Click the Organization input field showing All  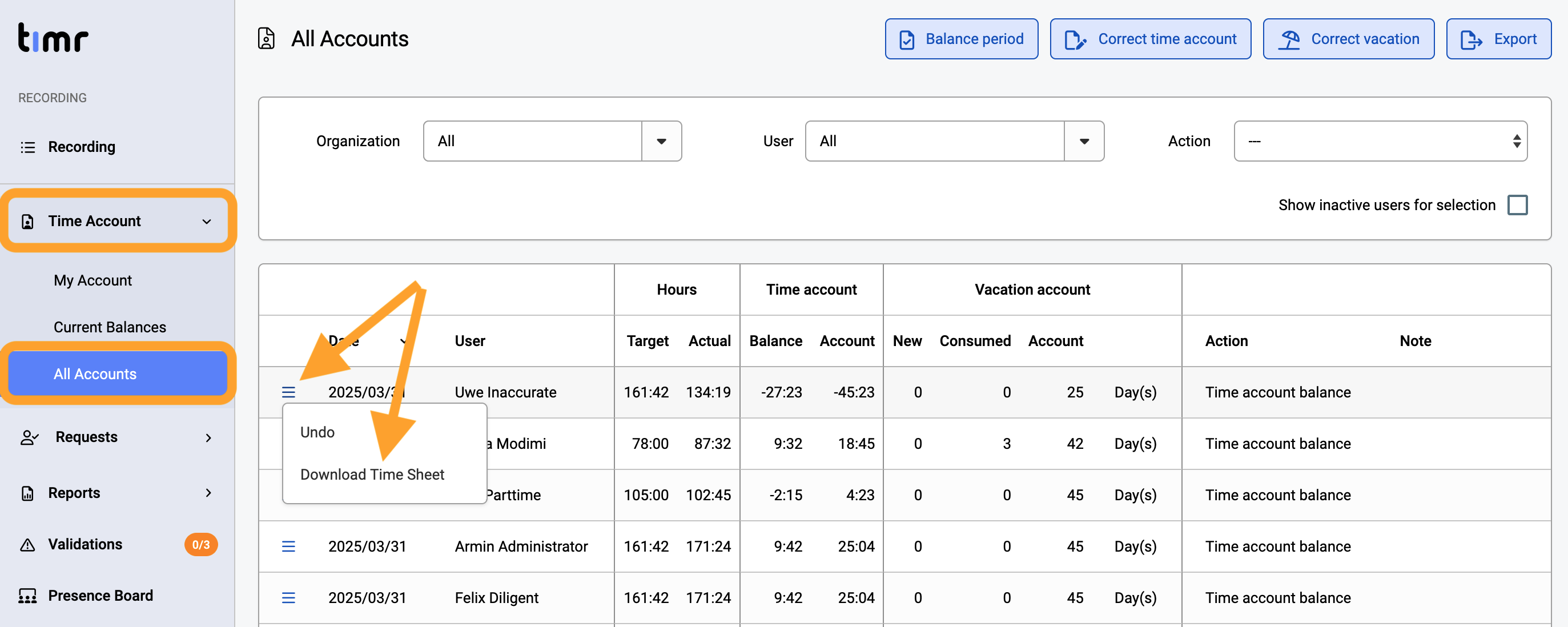pos(533,141)
